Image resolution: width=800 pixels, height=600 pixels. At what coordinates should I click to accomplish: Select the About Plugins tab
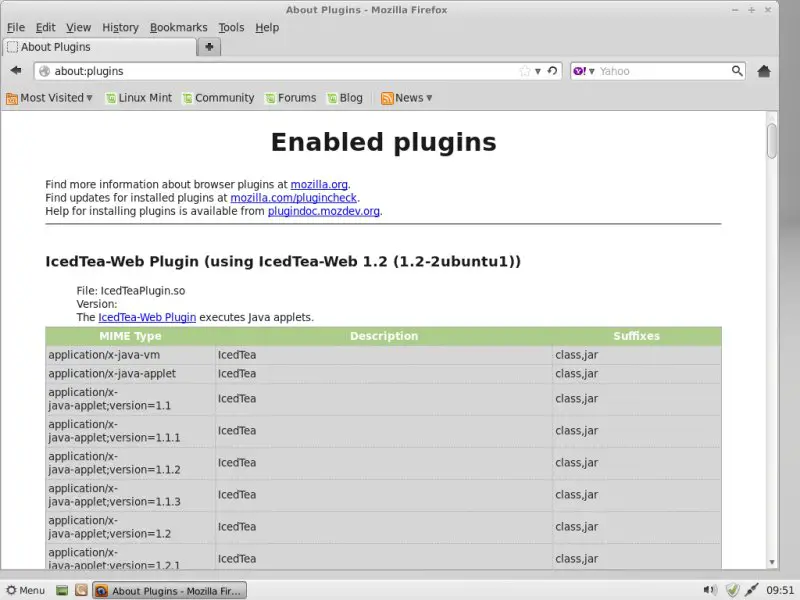click(x=99, y=47)
